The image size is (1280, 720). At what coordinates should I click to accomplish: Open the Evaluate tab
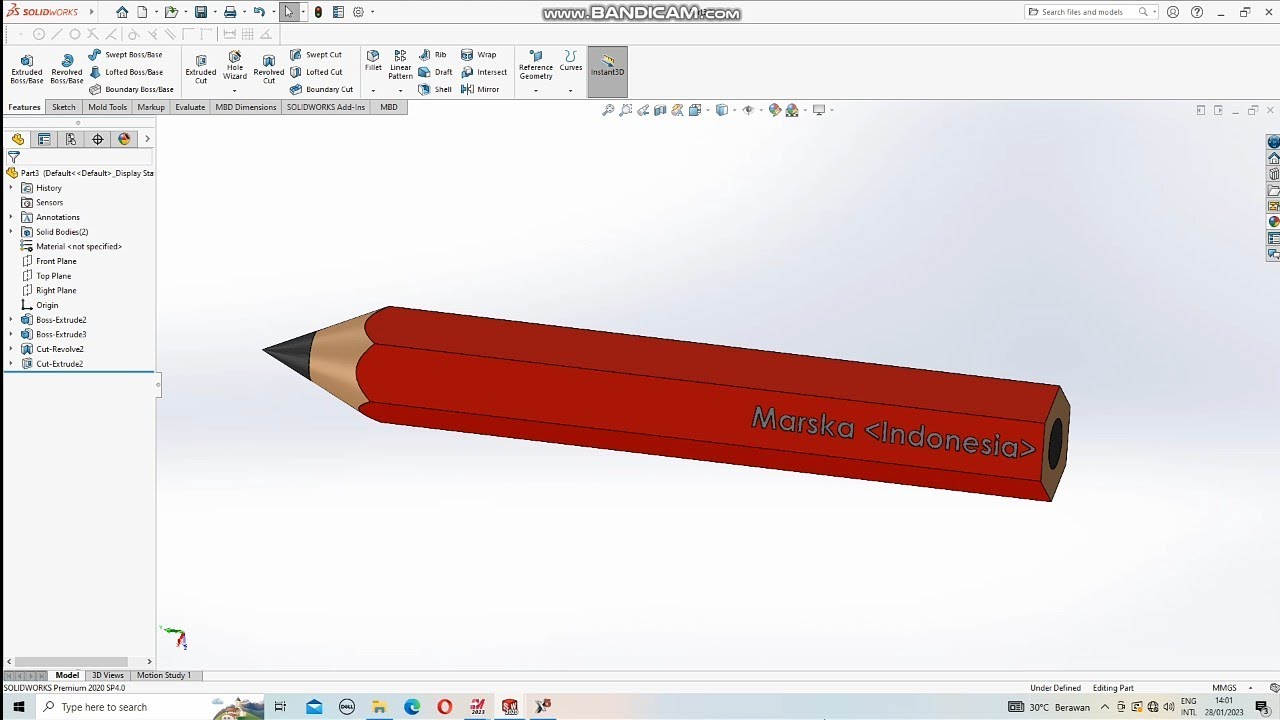pyautogui.click(x=190, y=107)
